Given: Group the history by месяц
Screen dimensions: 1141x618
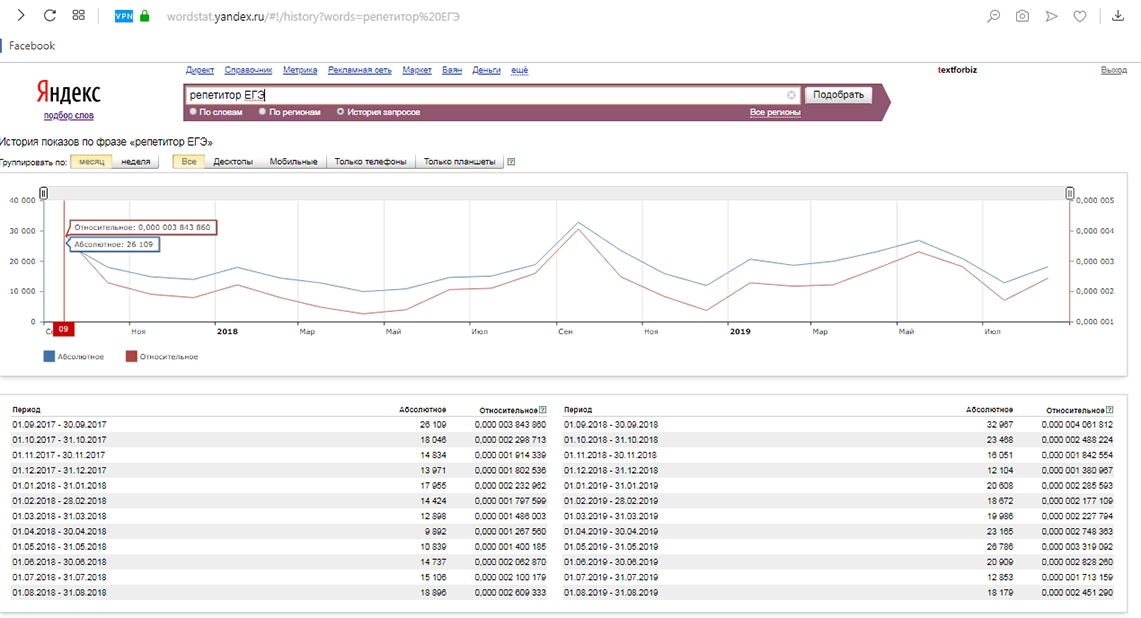Looking at the screenshot, I should 92,162.
